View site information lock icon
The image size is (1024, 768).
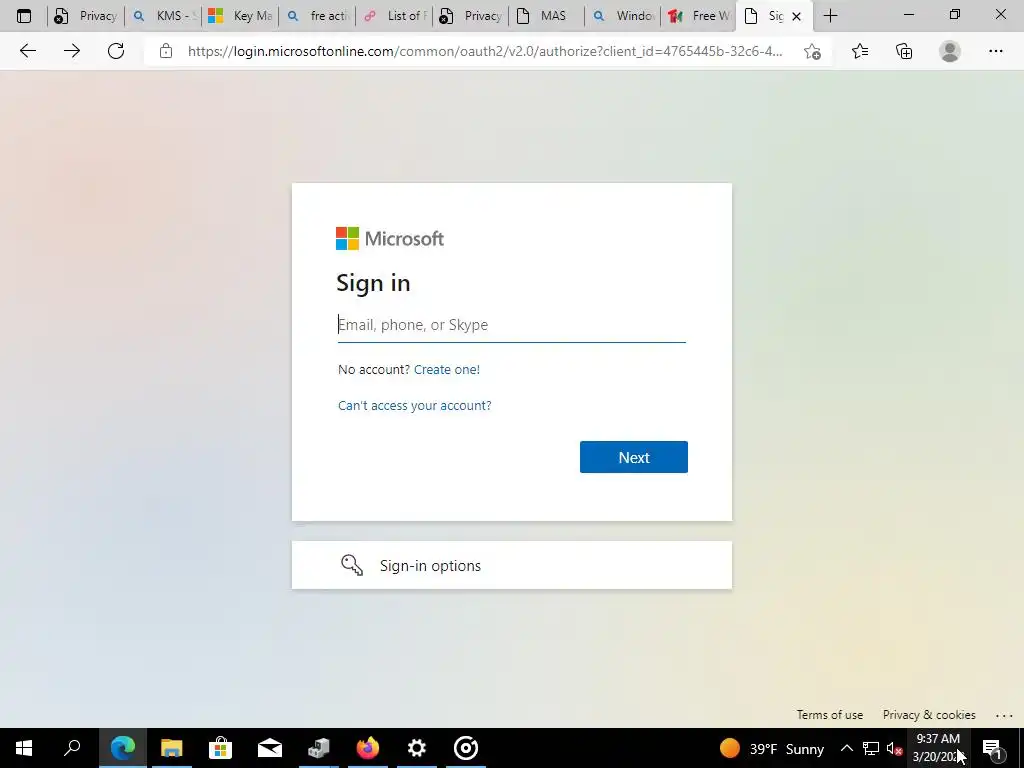[x=166, y=51]
